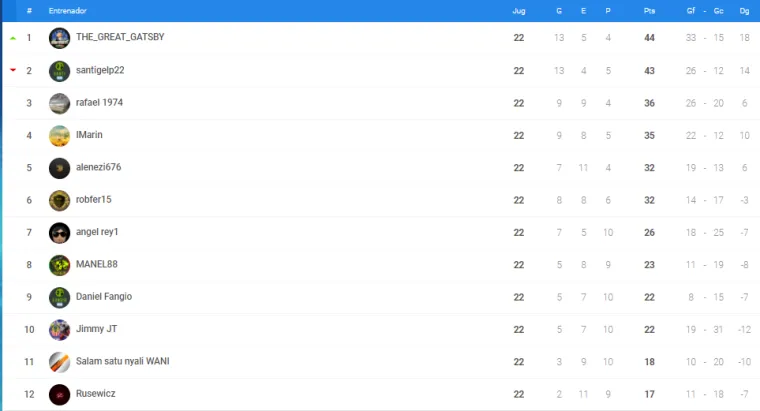The image size is (760, 411).
Task: Click Jimmy JT name
Action: point(96,329)
